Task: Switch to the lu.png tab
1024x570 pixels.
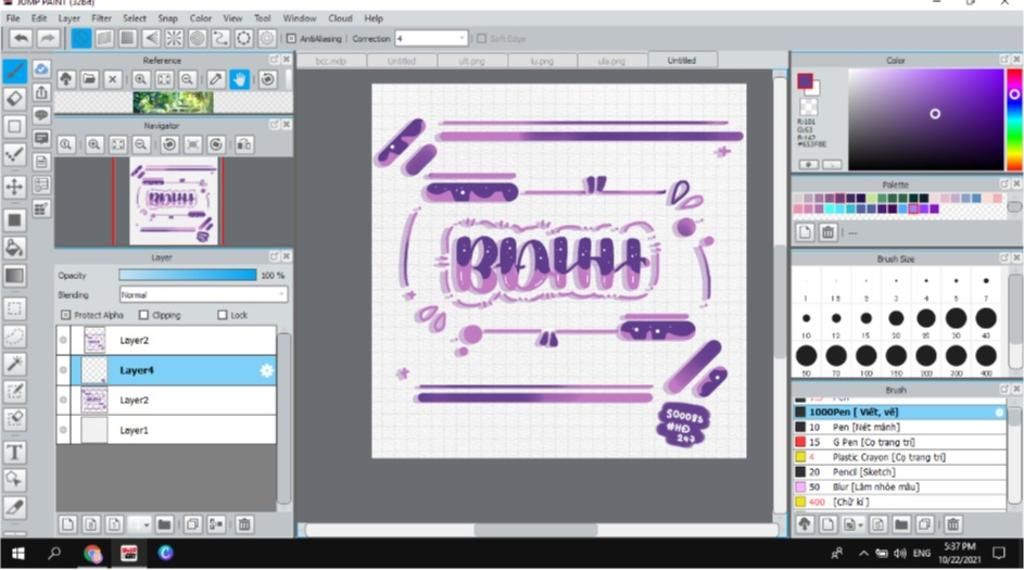Action: [541, 61]
